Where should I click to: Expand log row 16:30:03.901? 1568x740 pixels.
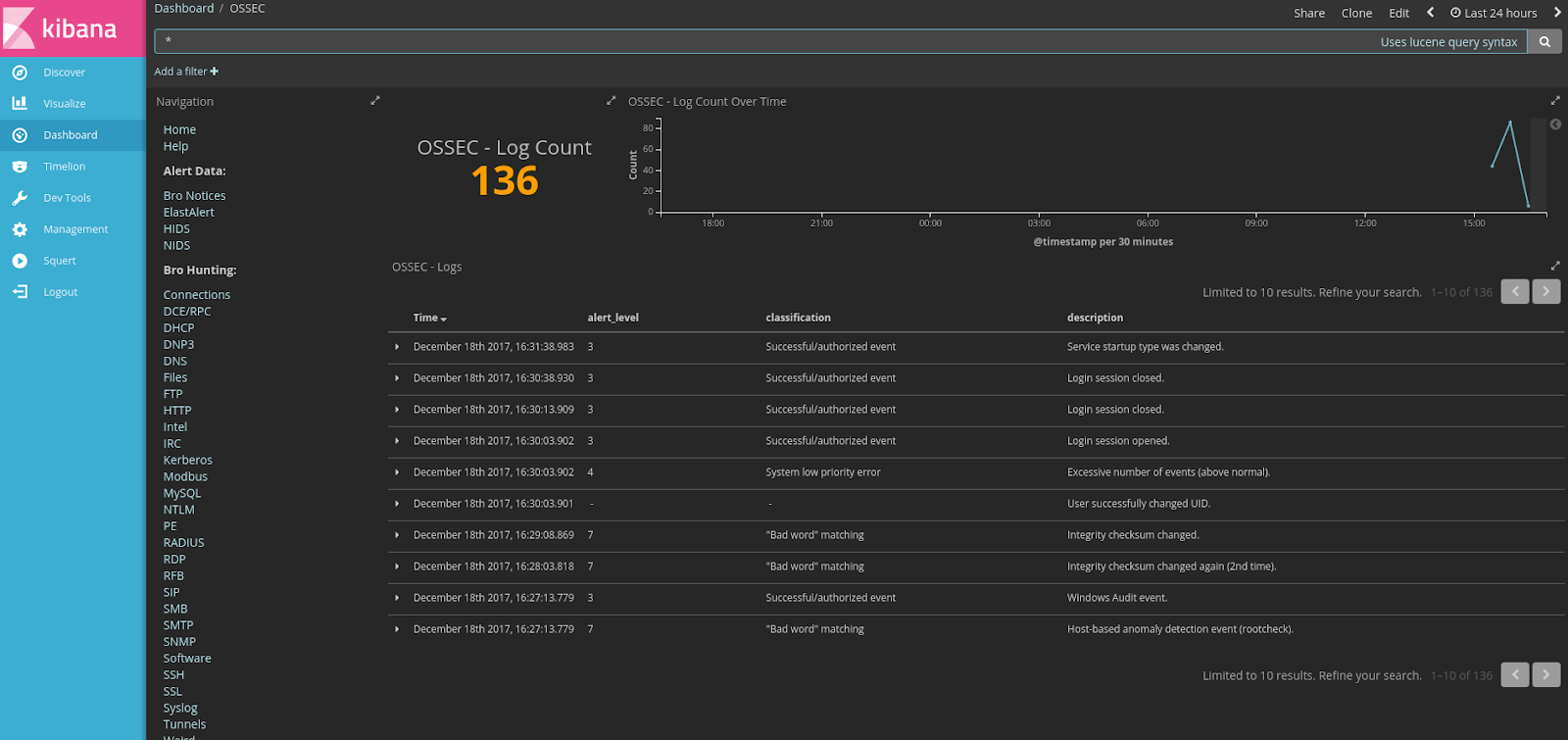click(x=397, y=504)
